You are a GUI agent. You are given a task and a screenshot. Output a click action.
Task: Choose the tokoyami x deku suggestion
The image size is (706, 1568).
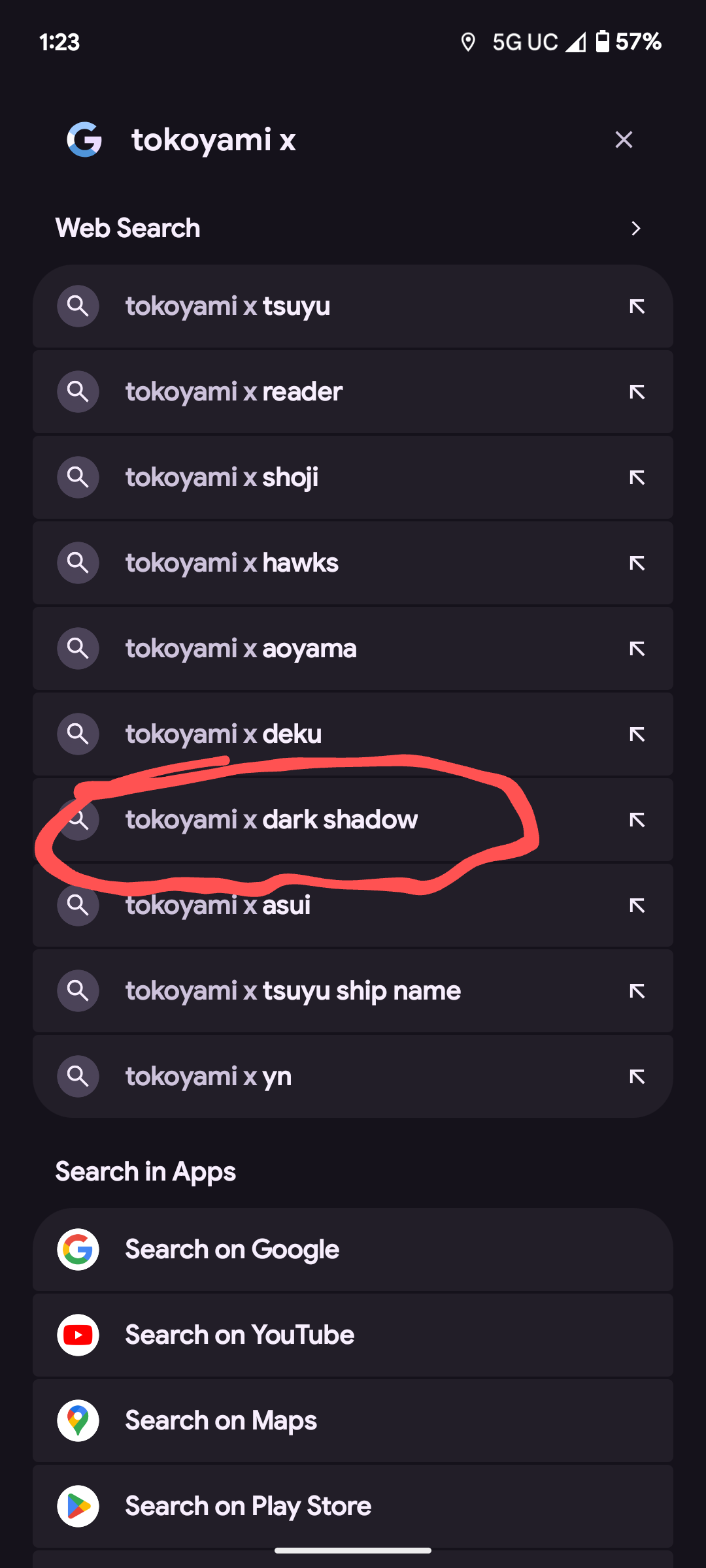click(353, 734)
